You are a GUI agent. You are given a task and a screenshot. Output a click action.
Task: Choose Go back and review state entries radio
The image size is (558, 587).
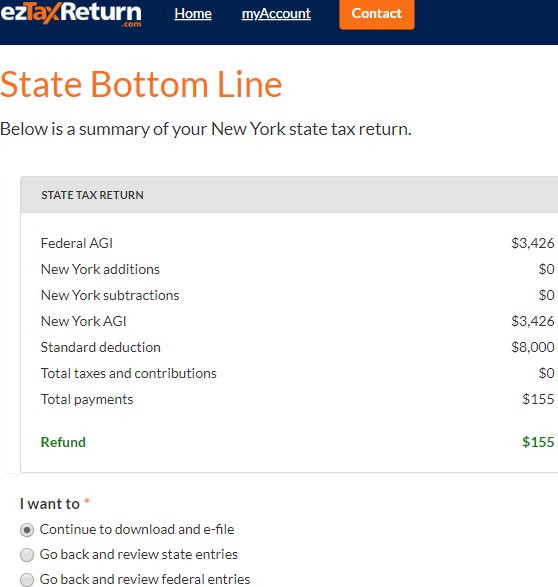click(x=27, y=555)
